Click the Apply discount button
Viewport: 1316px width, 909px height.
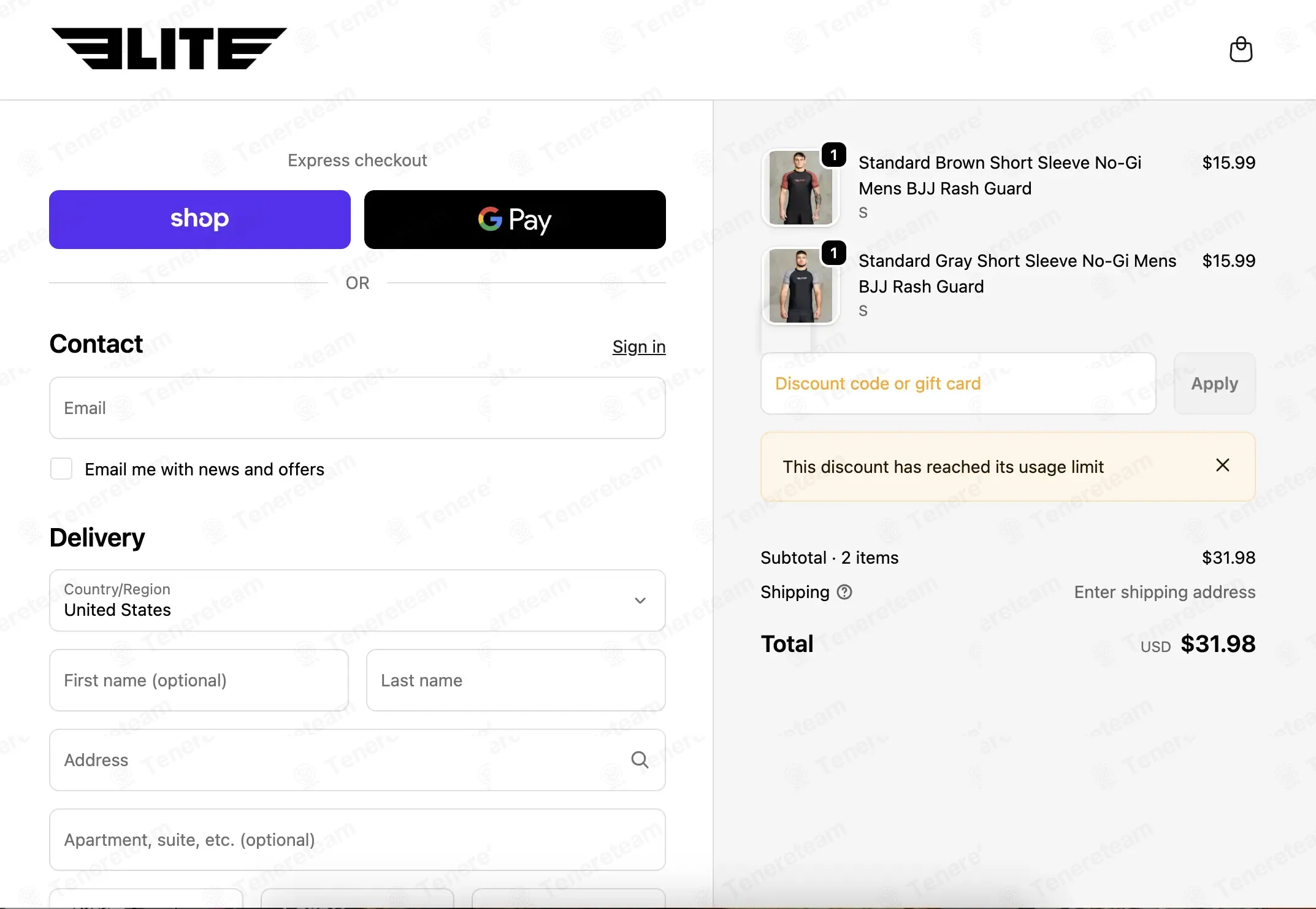click(1214, 383)
